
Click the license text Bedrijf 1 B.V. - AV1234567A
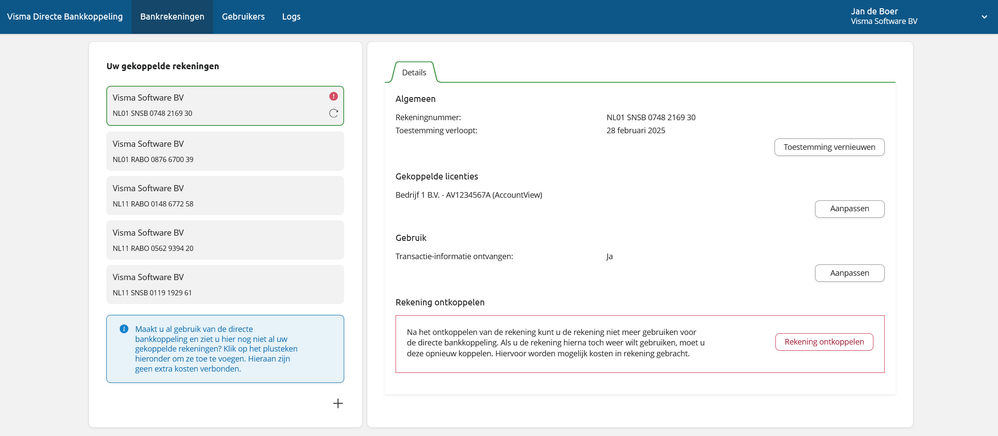(468, 195)
